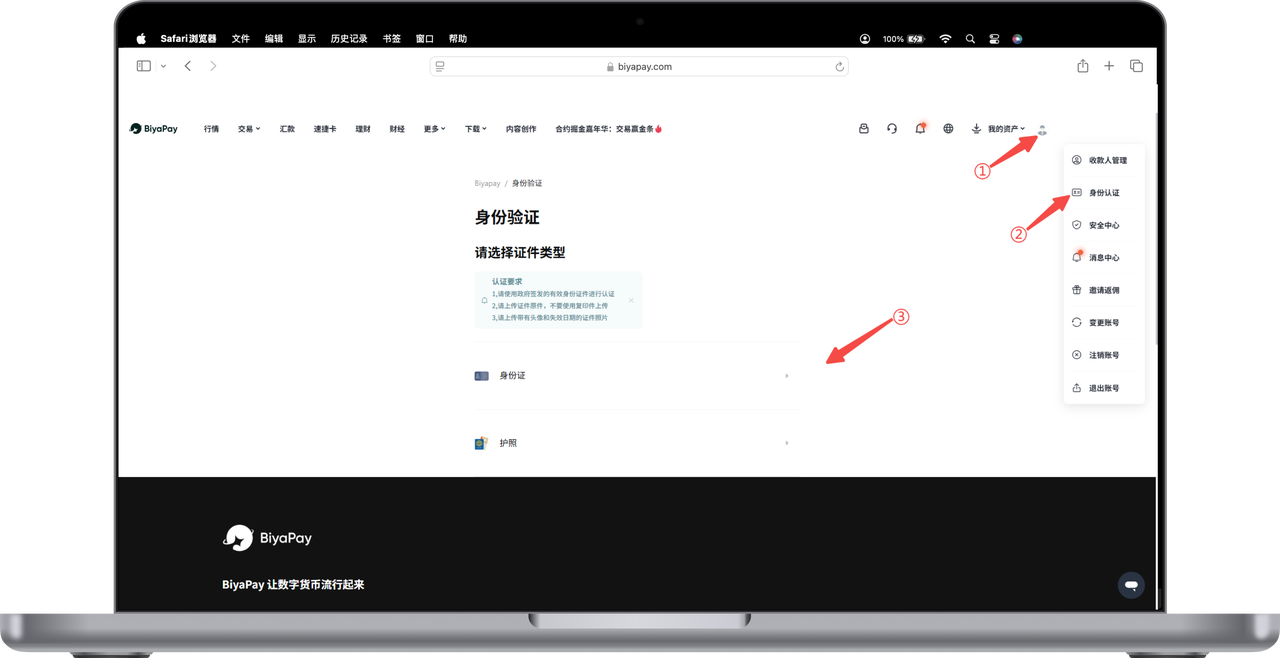The height and width of the screenshot is (658, 1280).
Task: Open the notification bell in navbar
Action: 920,129
